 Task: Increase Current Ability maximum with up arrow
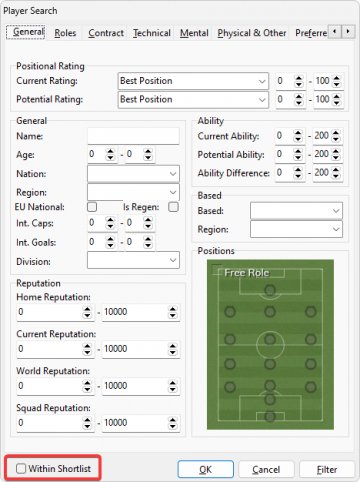(x=336, y=133)
